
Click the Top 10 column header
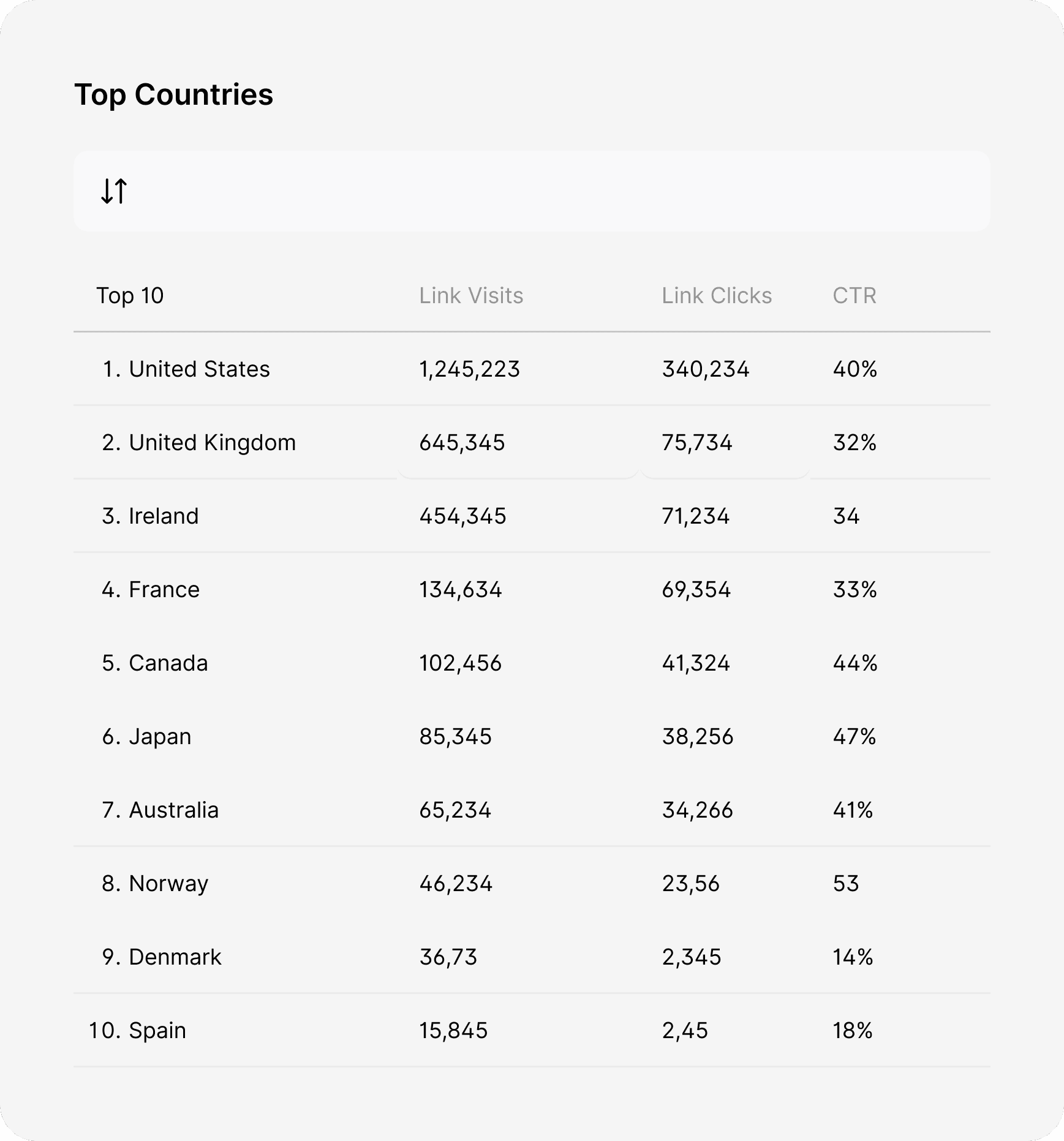point(130,296)
